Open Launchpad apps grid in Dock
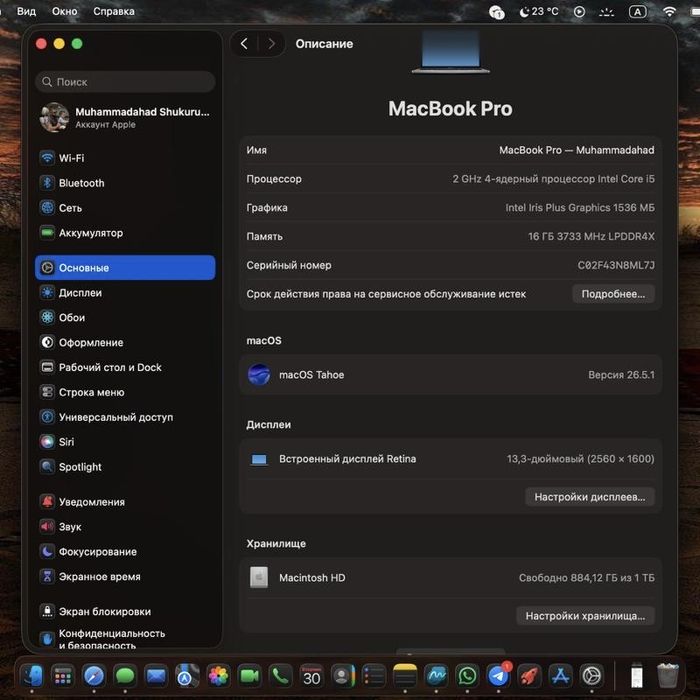The width and height of the screenshot is (700, 700). pos(62,676)
